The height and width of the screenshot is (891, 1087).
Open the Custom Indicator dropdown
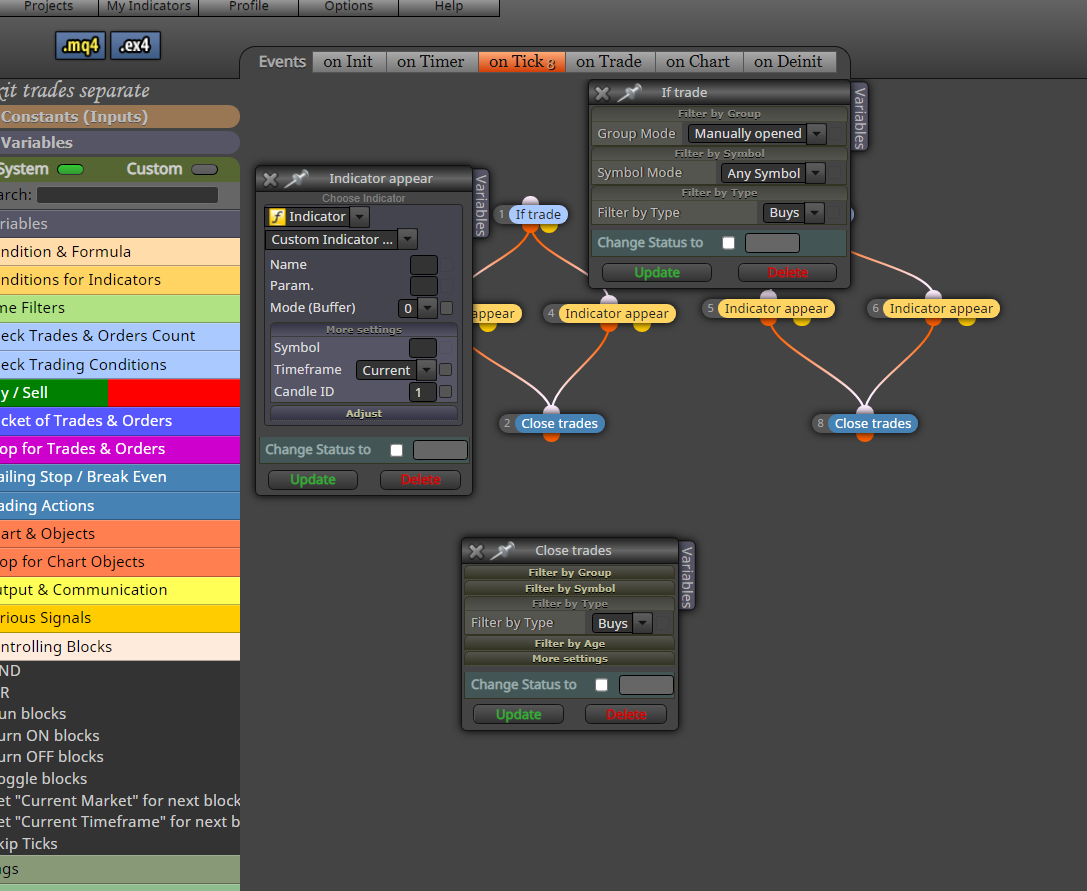click(408, 239)
